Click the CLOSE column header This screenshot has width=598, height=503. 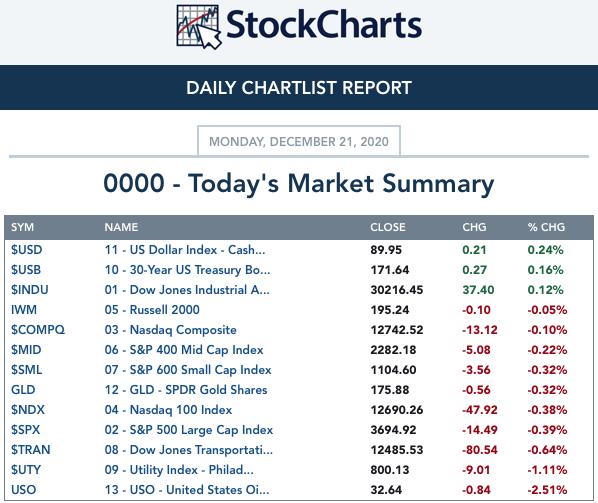point(388,227)
